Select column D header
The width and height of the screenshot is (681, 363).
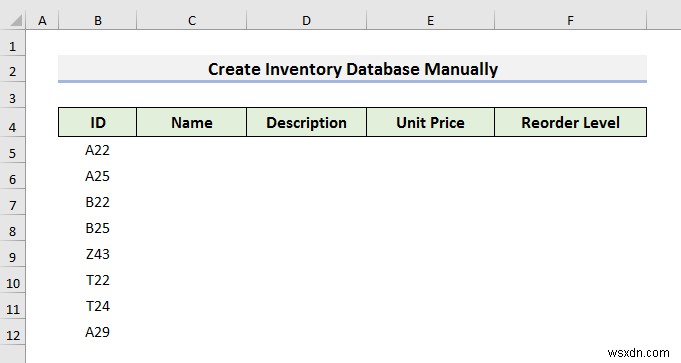[307, 20]
